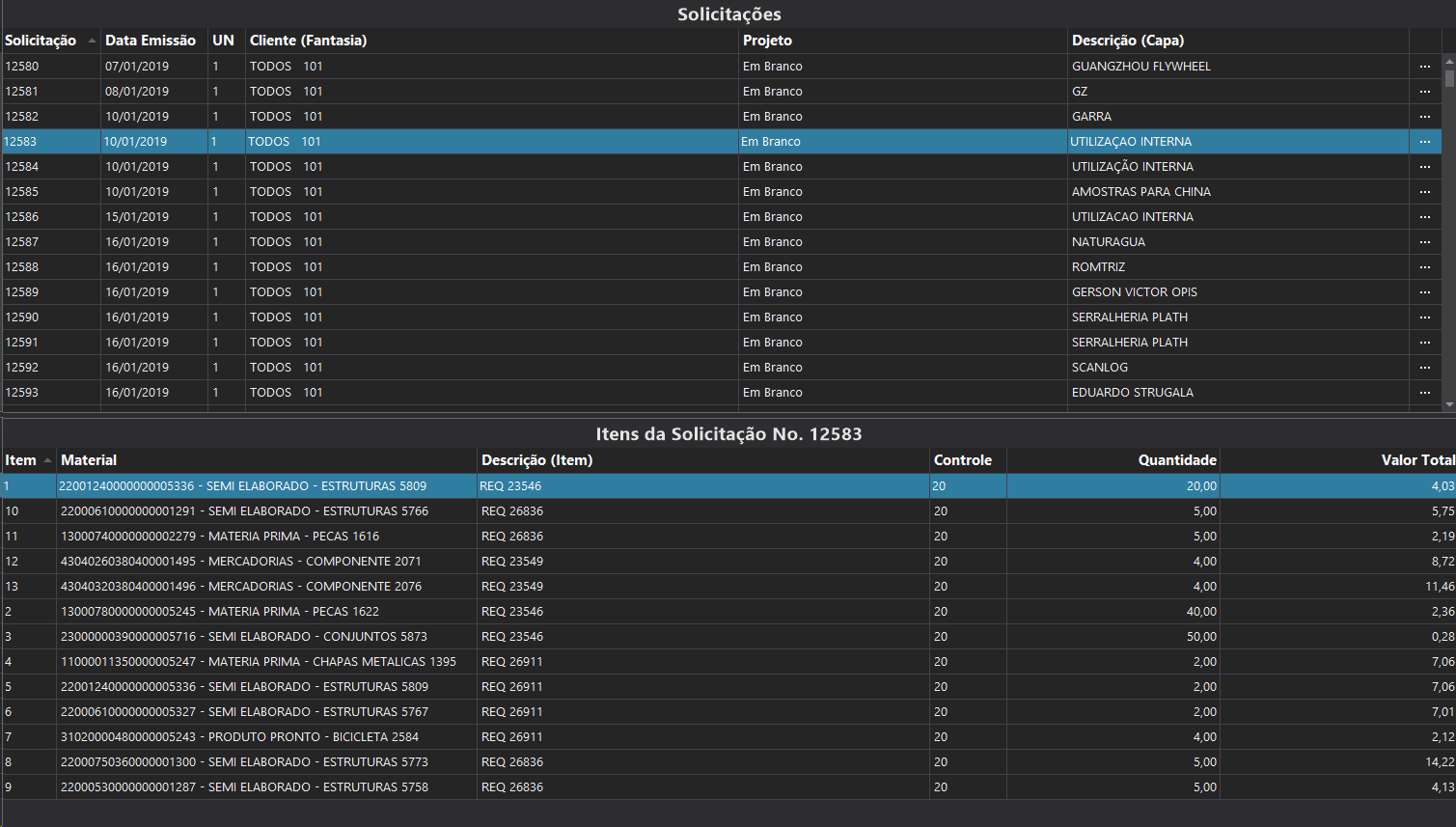Sort items by the Item column header

coord(29,460)
